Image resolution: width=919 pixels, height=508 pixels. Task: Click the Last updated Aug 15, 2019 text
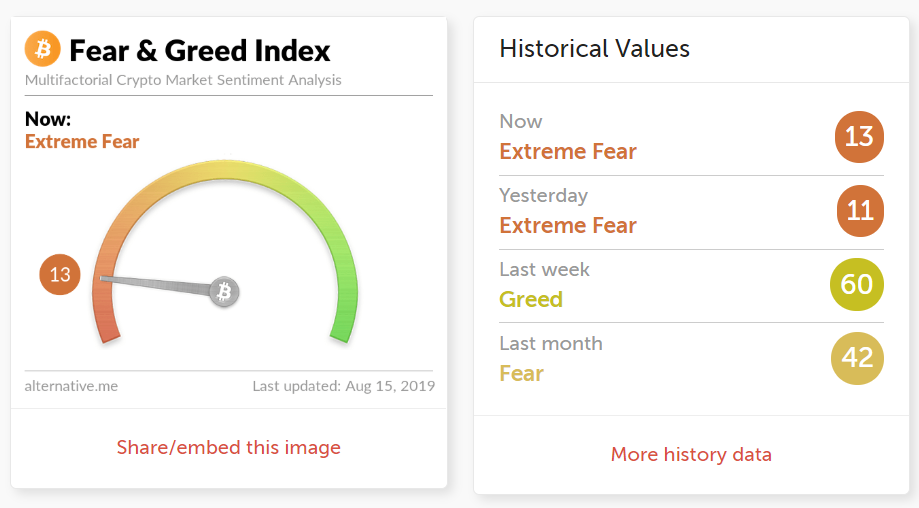coord(344,386)
